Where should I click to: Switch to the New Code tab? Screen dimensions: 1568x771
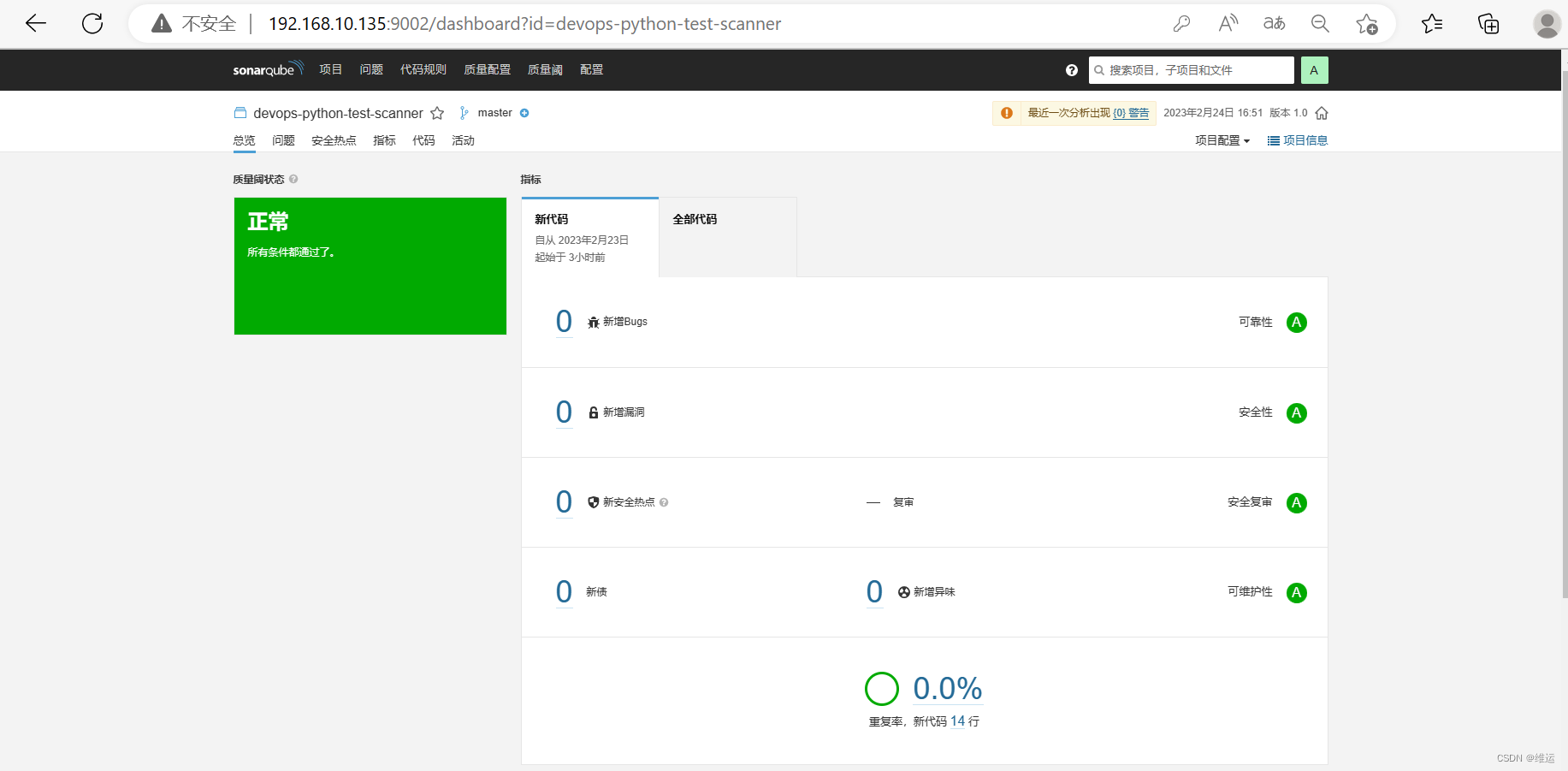pyautogui.click(x=590, y=237)
